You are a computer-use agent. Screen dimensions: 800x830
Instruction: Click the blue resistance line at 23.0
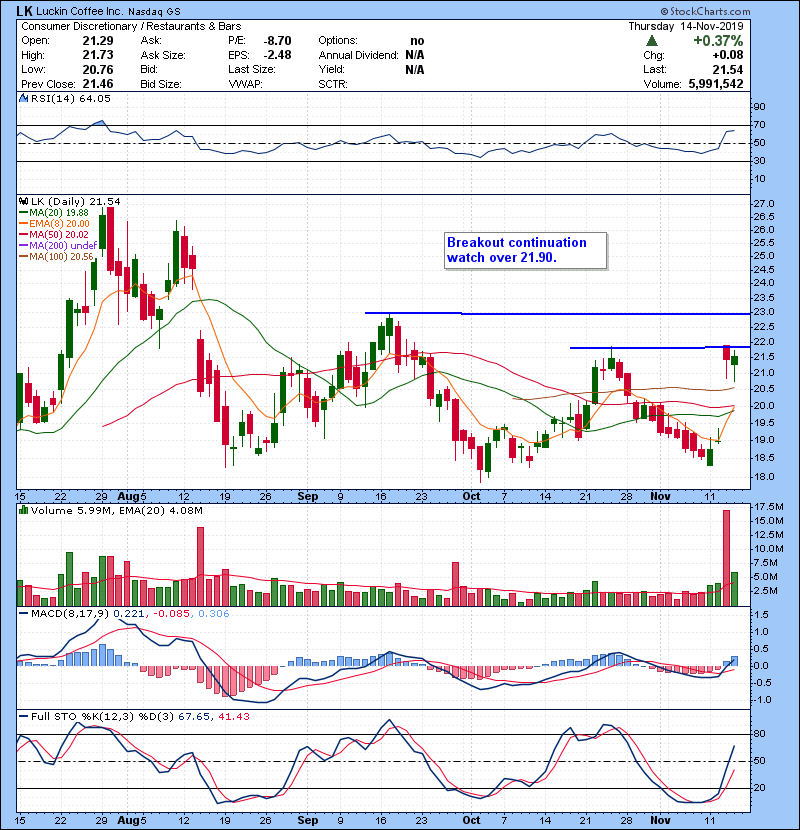[557, 313]
